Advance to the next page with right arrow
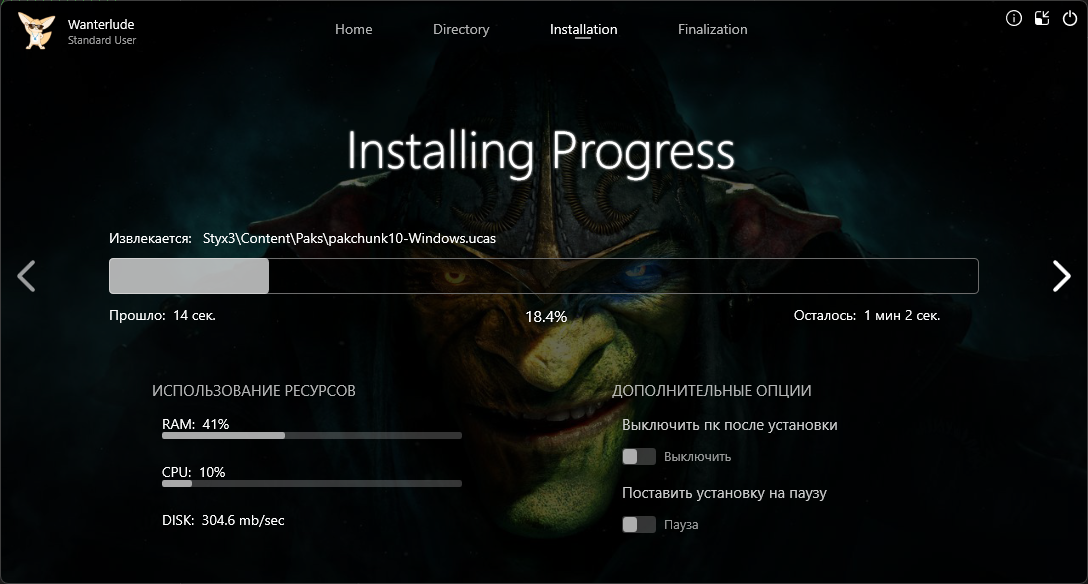The image size is (1088, 584). 1061,276
